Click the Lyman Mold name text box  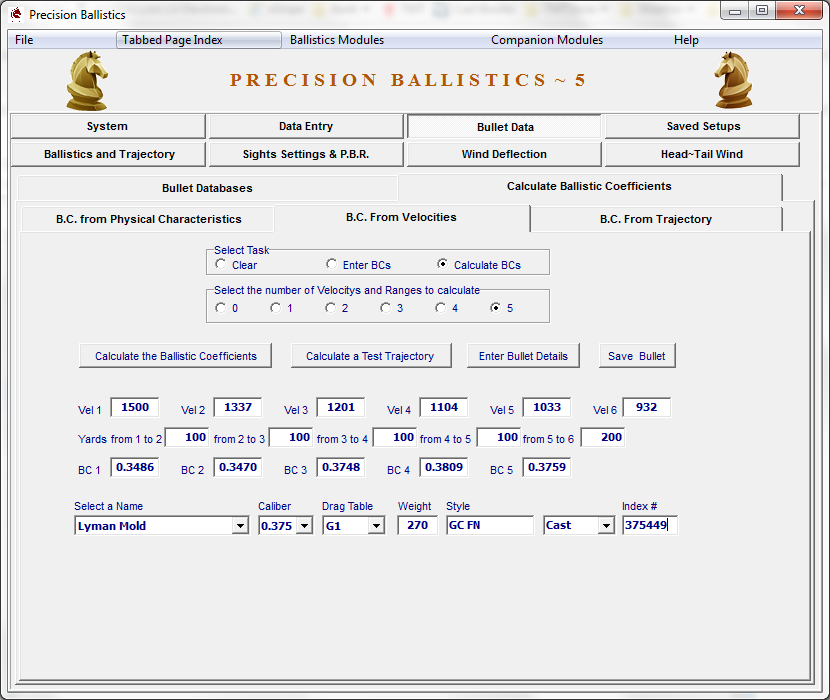tap(154, 526)
